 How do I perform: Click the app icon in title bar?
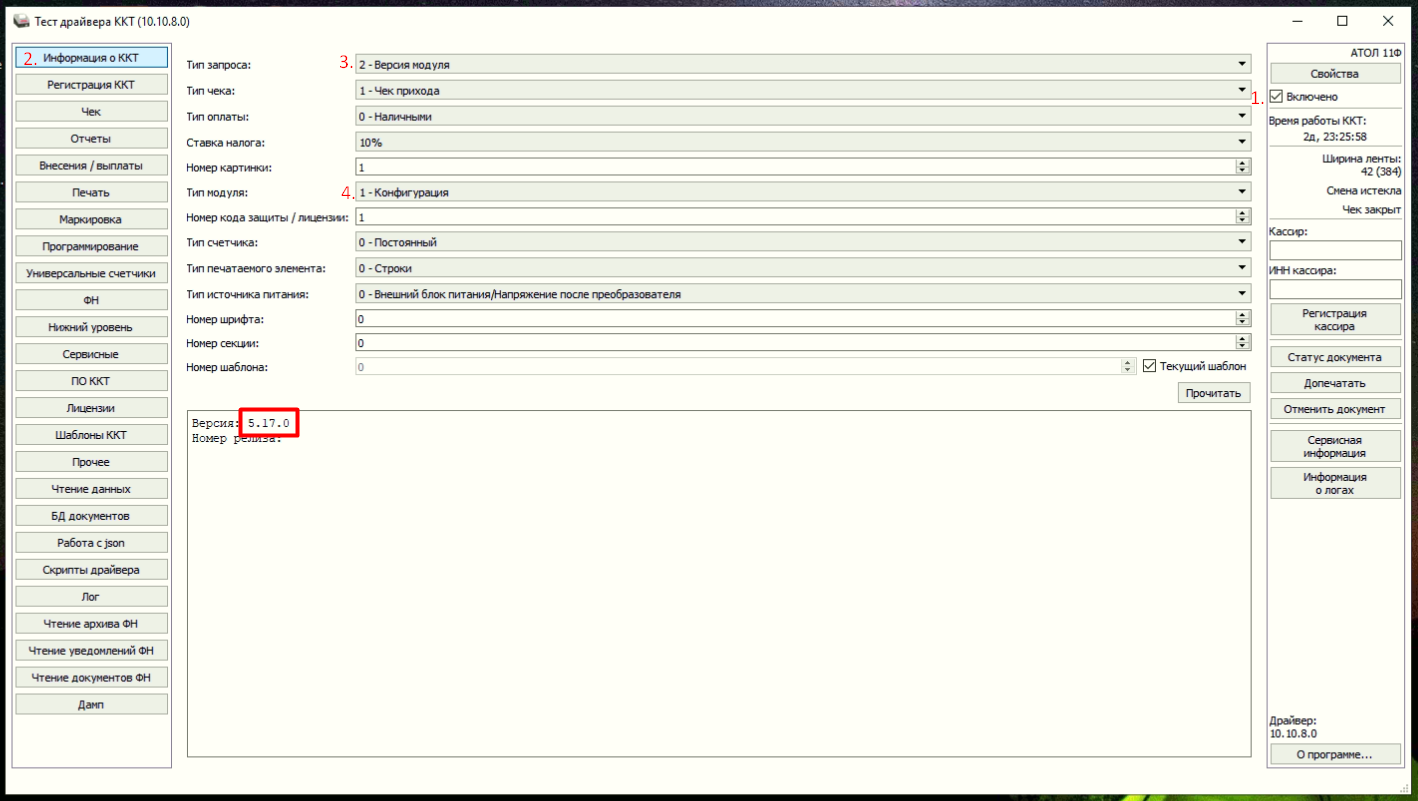[x=21, y=20]
